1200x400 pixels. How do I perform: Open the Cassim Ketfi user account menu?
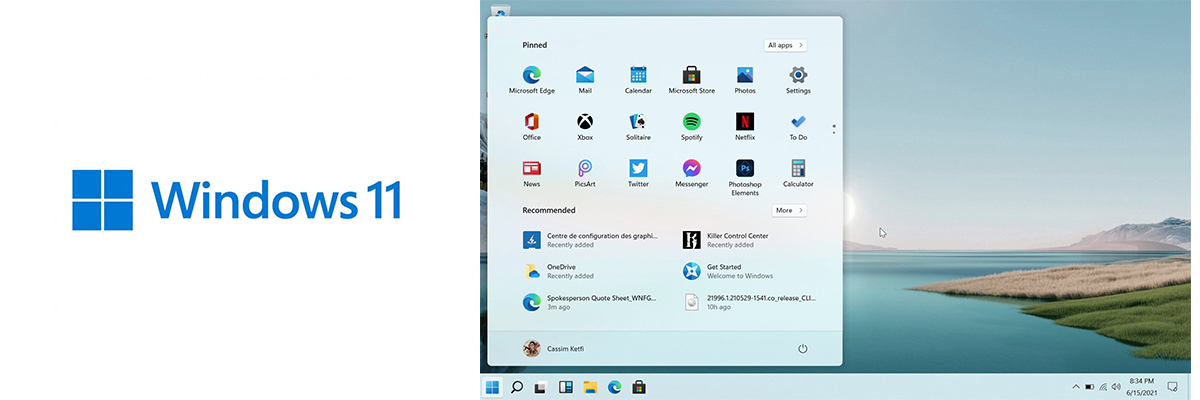pos(553,348)
